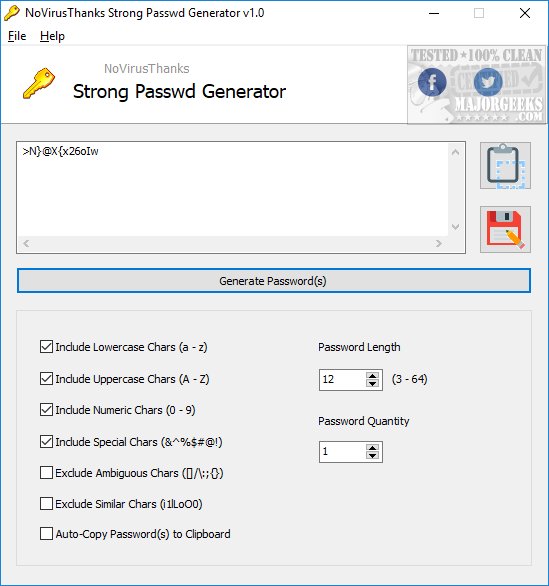Enable Exclude Ambiguous Chars checkbox
This screenshot has width=549, height=586.
click(46, 473)
